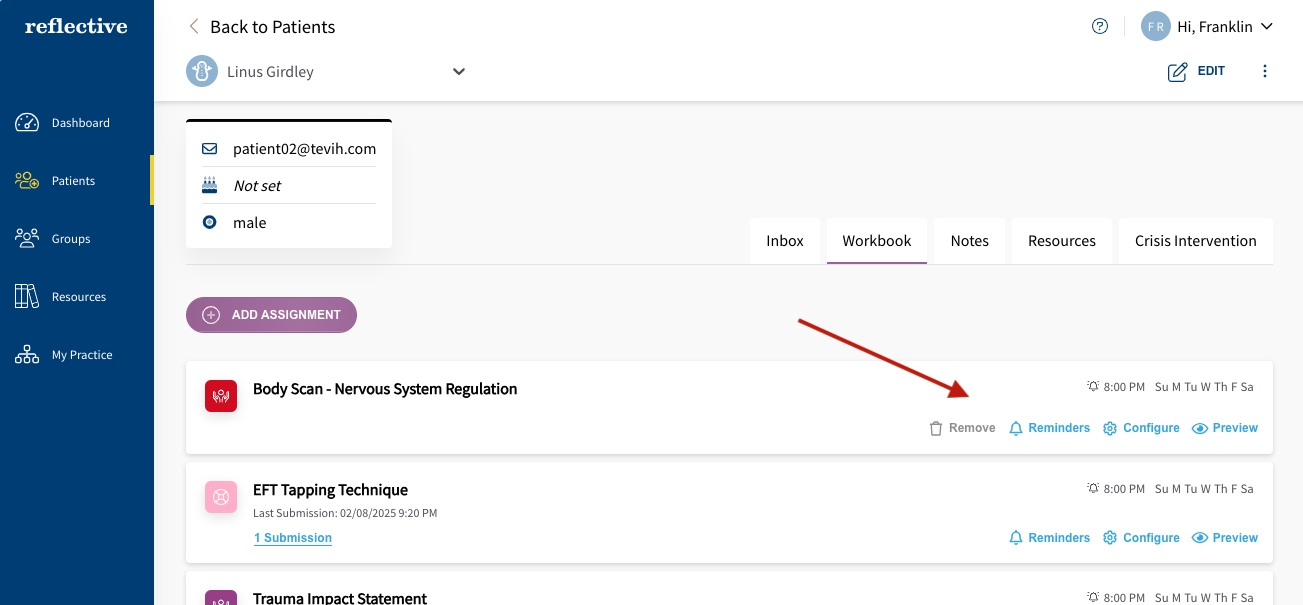Switch to the Notes tab
Image resolution: width=1303 pixels, height=605 pixels.
coord(969,240)
